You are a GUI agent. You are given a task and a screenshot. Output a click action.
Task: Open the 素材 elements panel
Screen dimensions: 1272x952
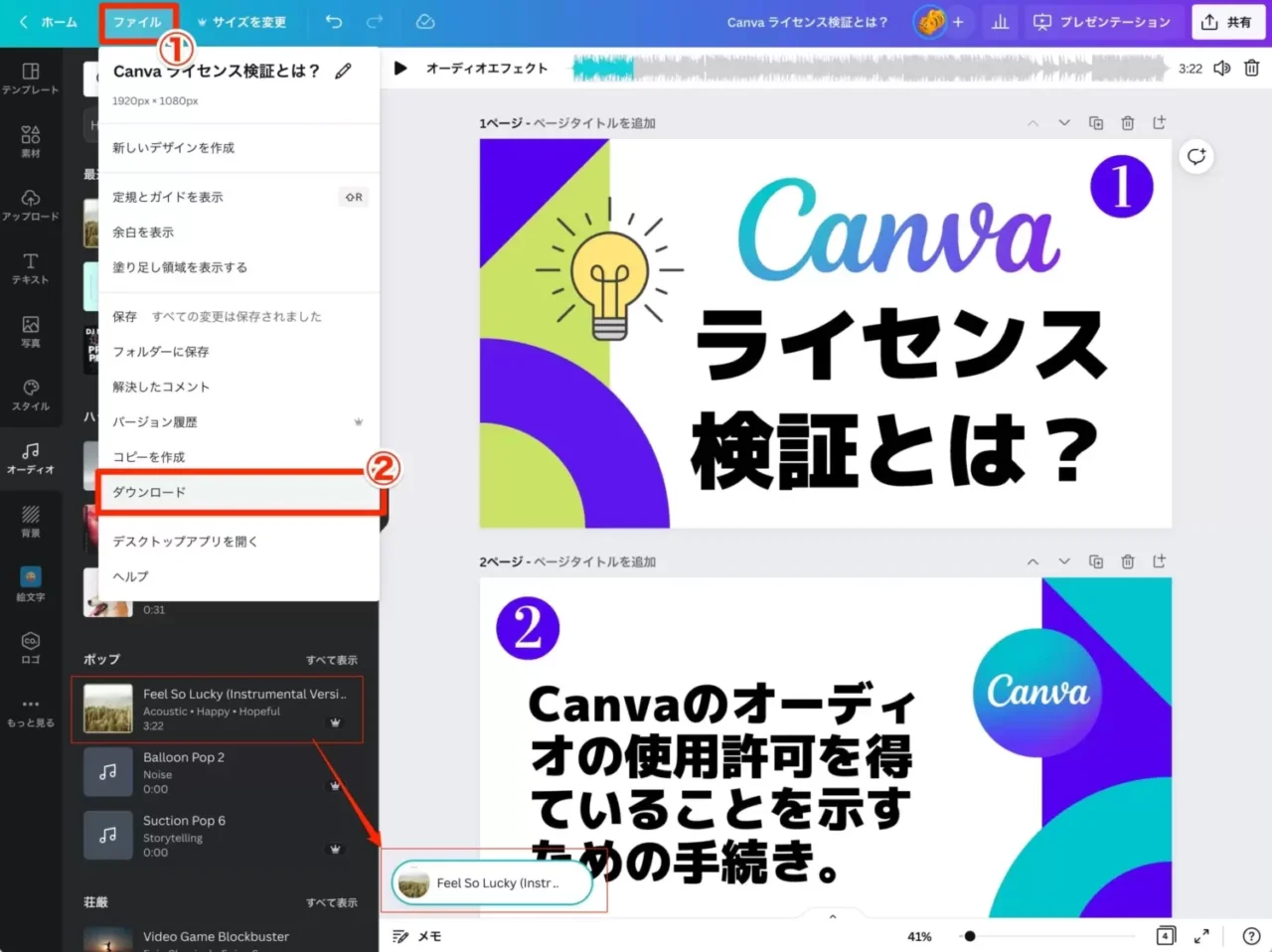[x=30, y=142]
